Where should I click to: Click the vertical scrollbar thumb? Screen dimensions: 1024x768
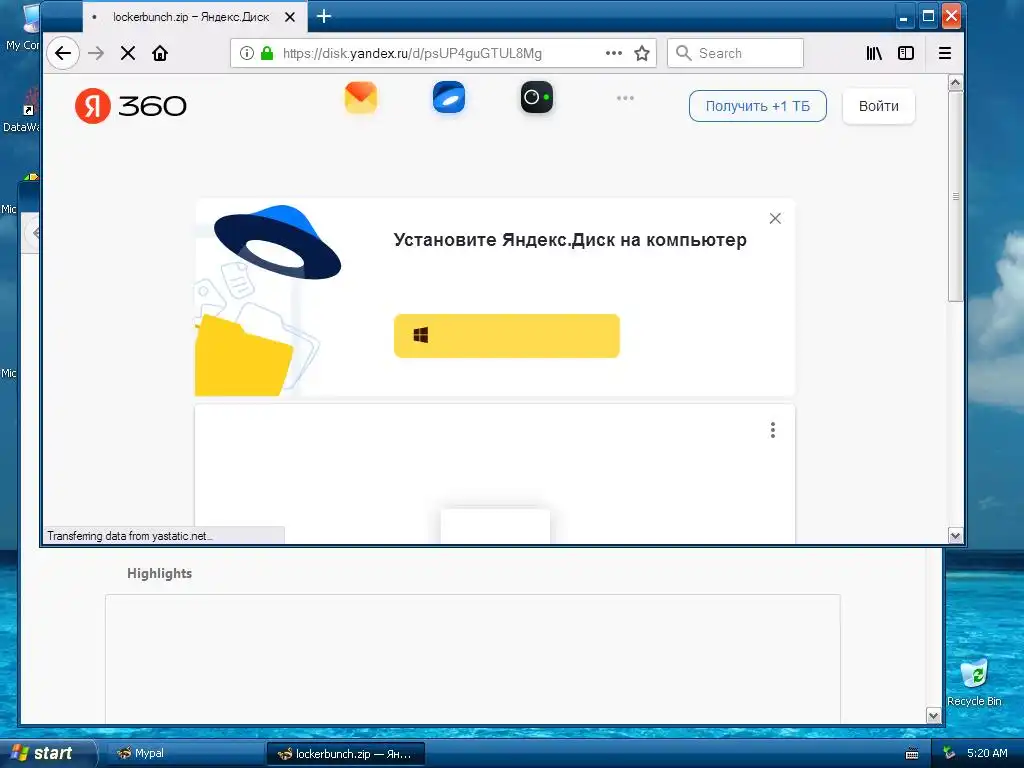point(955,196)
